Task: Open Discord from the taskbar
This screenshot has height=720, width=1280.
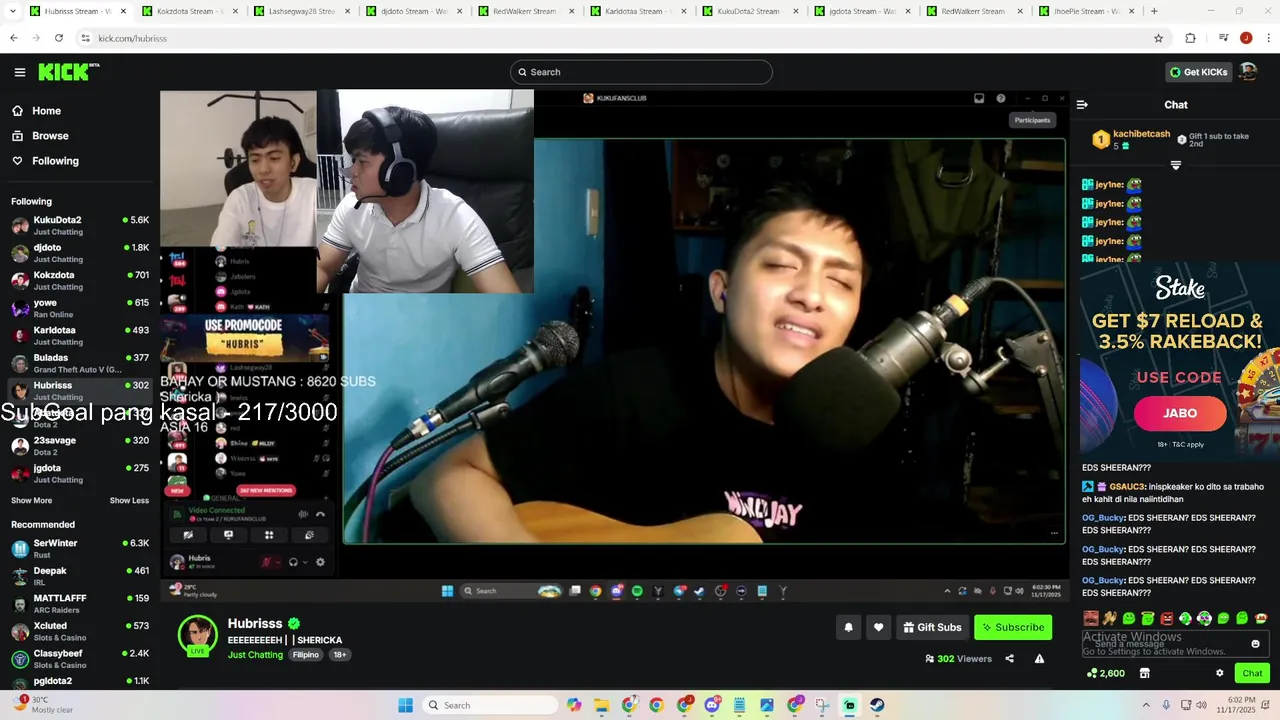Action: point(712,705)
